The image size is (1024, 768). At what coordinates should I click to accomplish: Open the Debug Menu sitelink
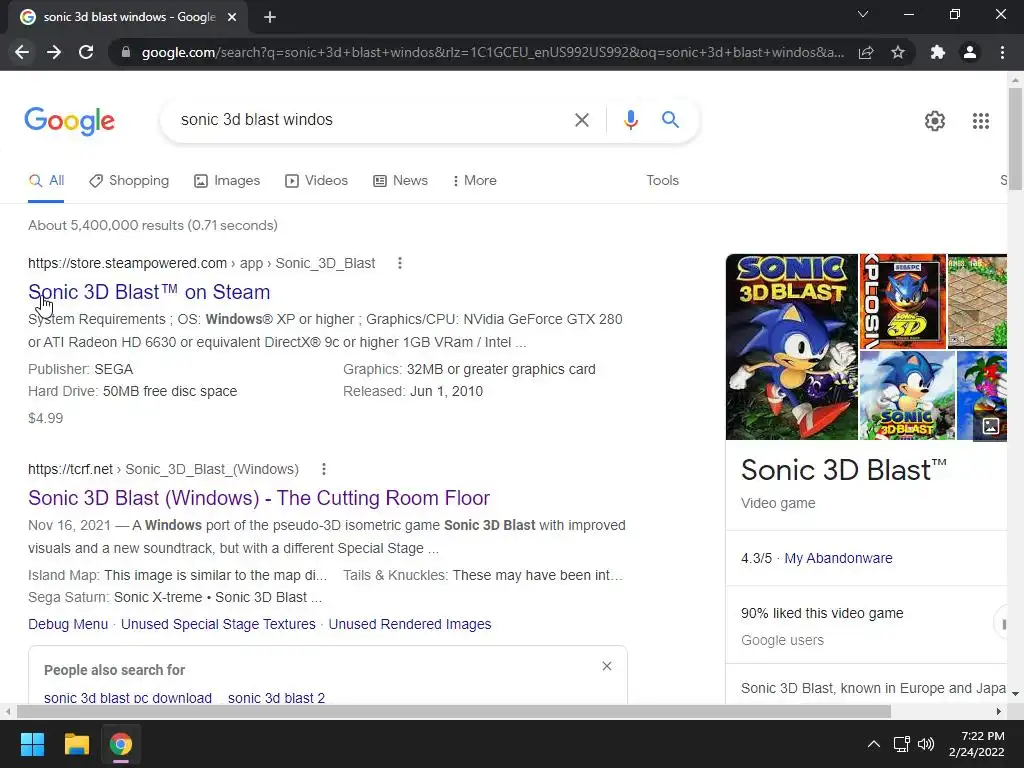click(68, 624)
